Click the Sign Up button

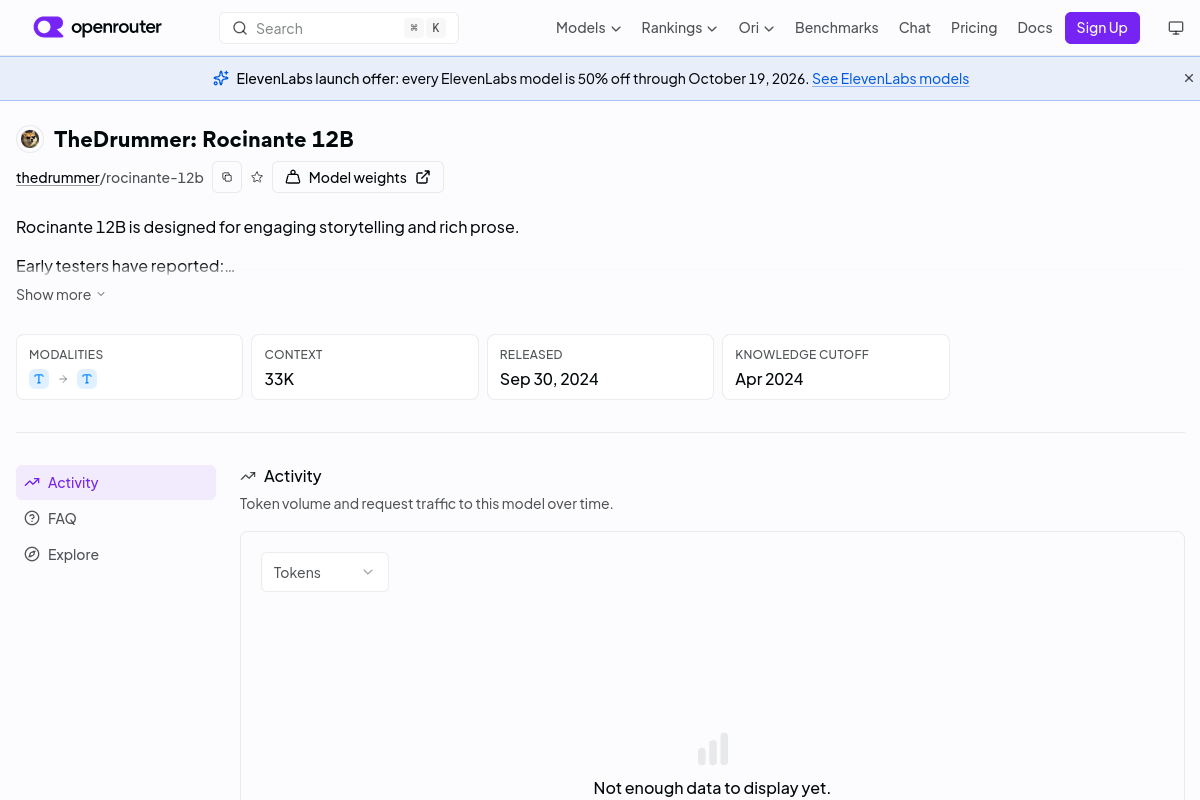[x=1102, y=28]
